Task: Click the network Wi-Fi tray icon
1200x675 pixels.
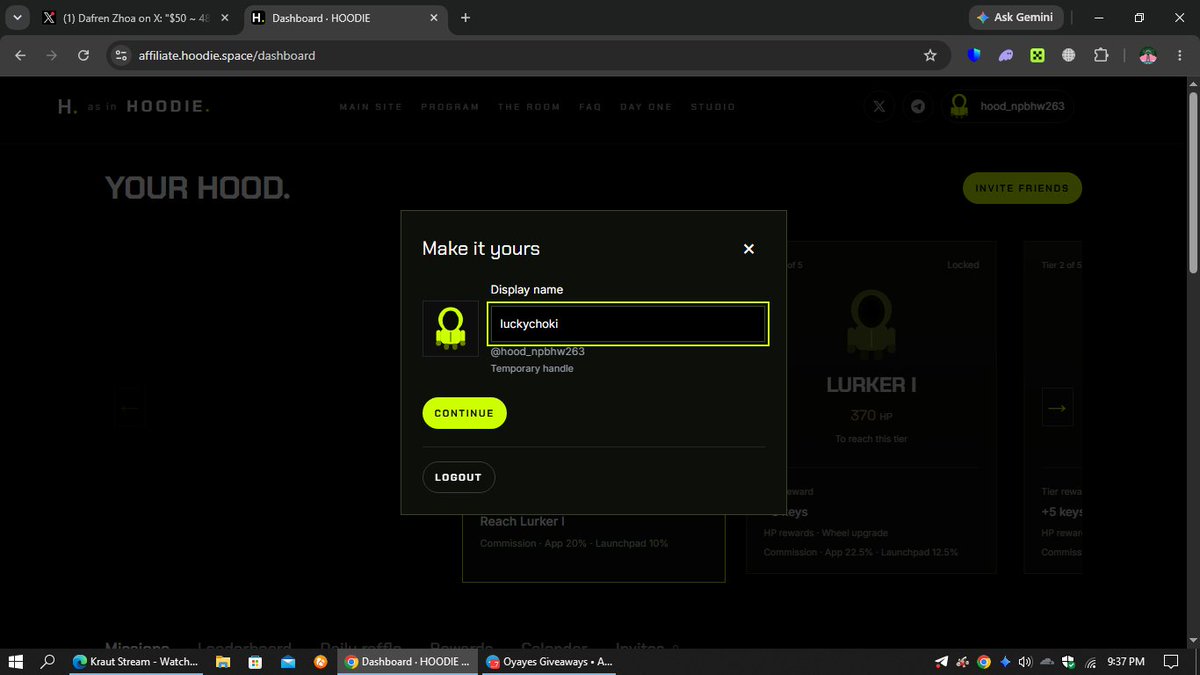Action: tap(1090, 662)
